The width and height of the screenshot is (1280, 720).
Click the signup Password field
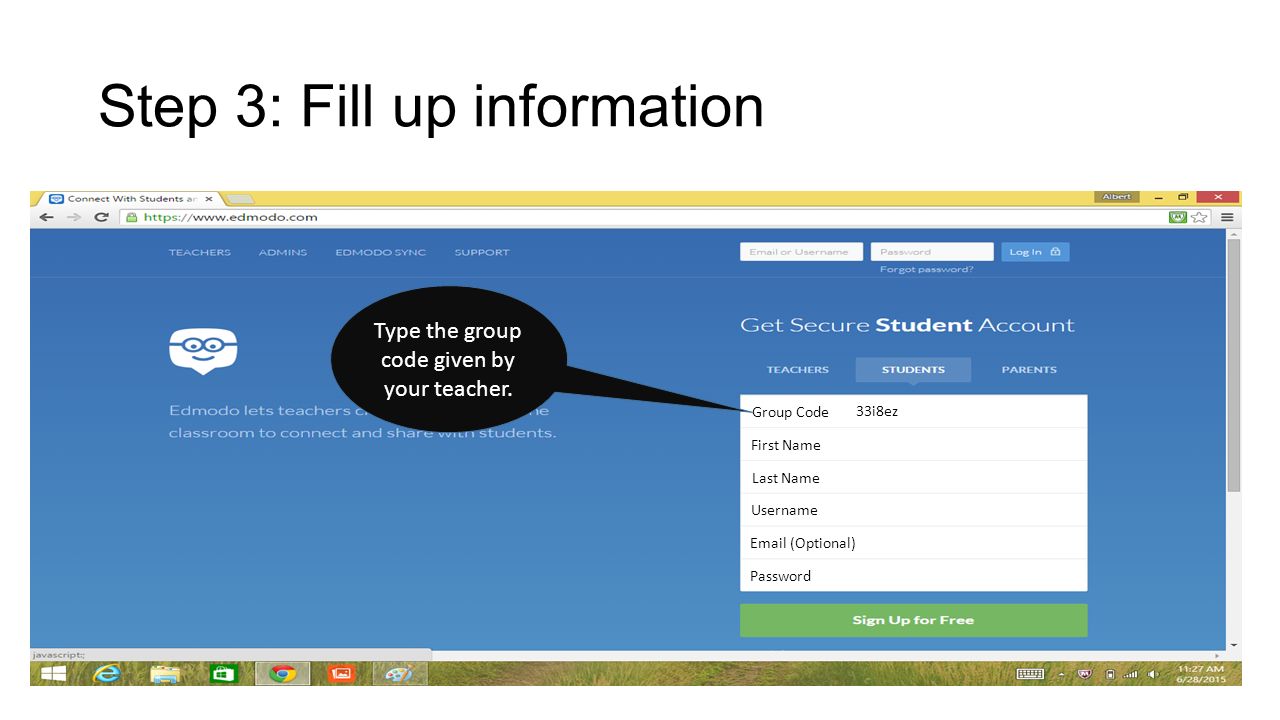click(x=913, y=576)
